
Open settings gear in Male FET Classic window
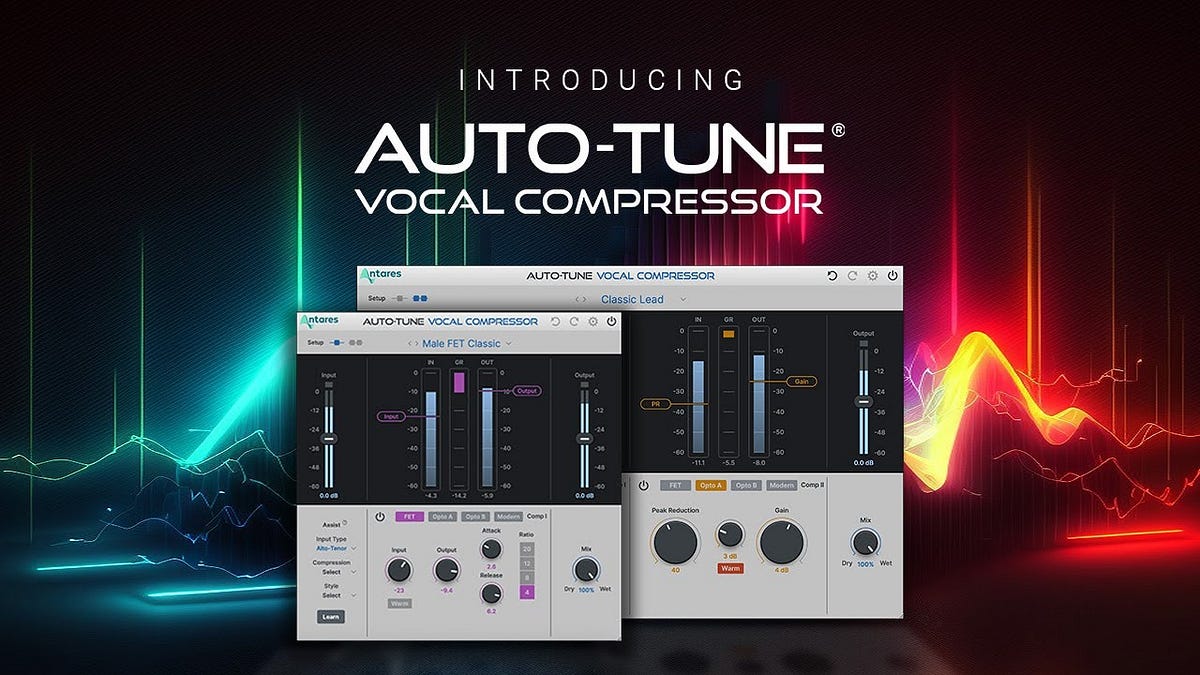(593, 322)
